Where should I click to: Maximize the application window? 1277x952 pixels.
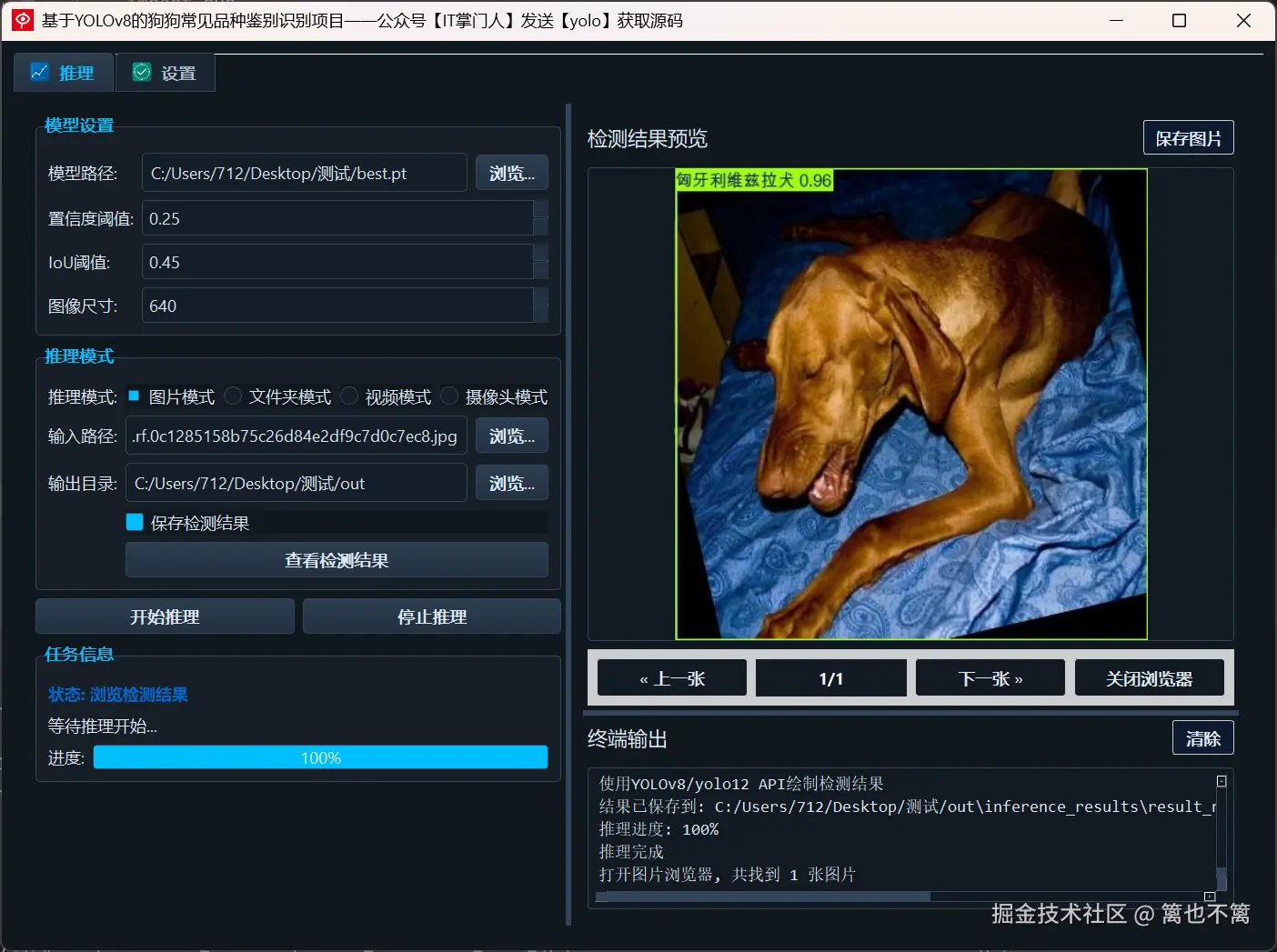point(1179,20)
